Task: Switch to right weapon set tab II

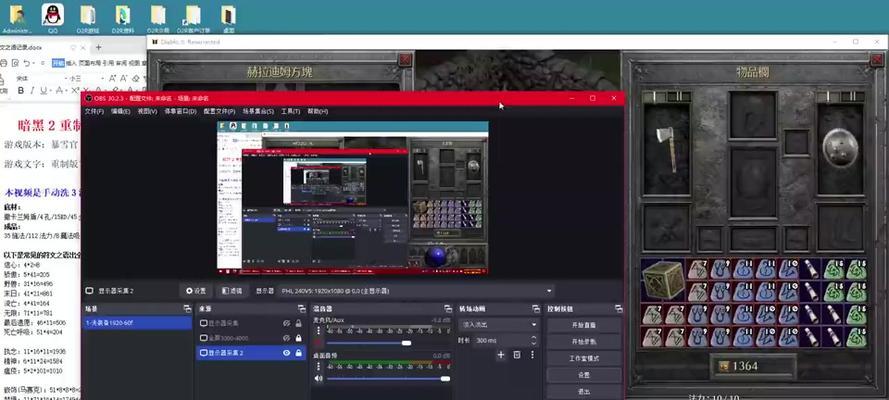Action: click(x=852, y=97)
